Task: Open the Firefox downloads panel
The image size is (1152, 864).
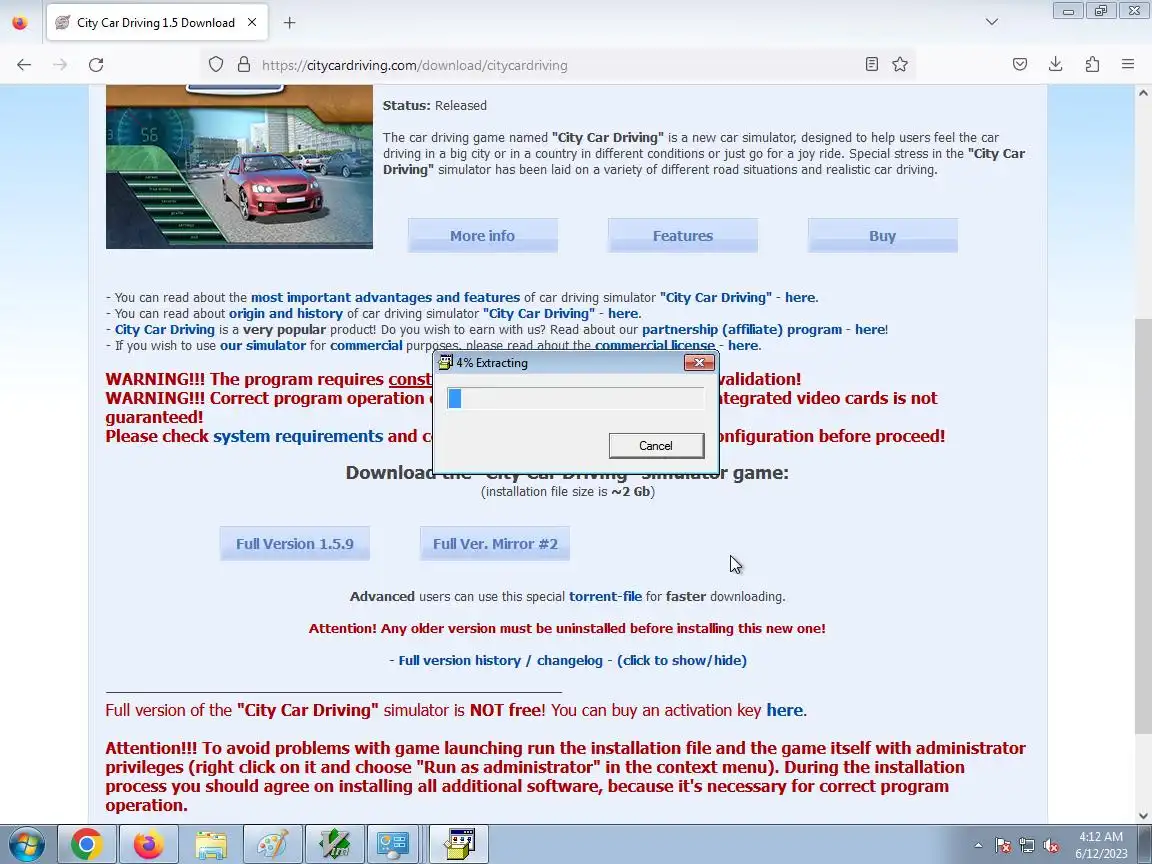Action: pyautogui.click(x=1056, y=65)
